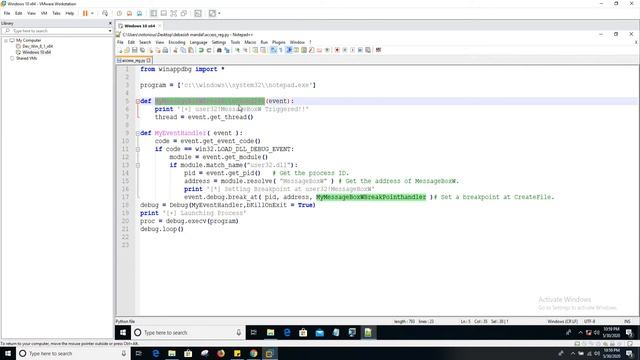
Task: Collapse MyEventHandler fold marker on line 9
Action: coord(138,133)
